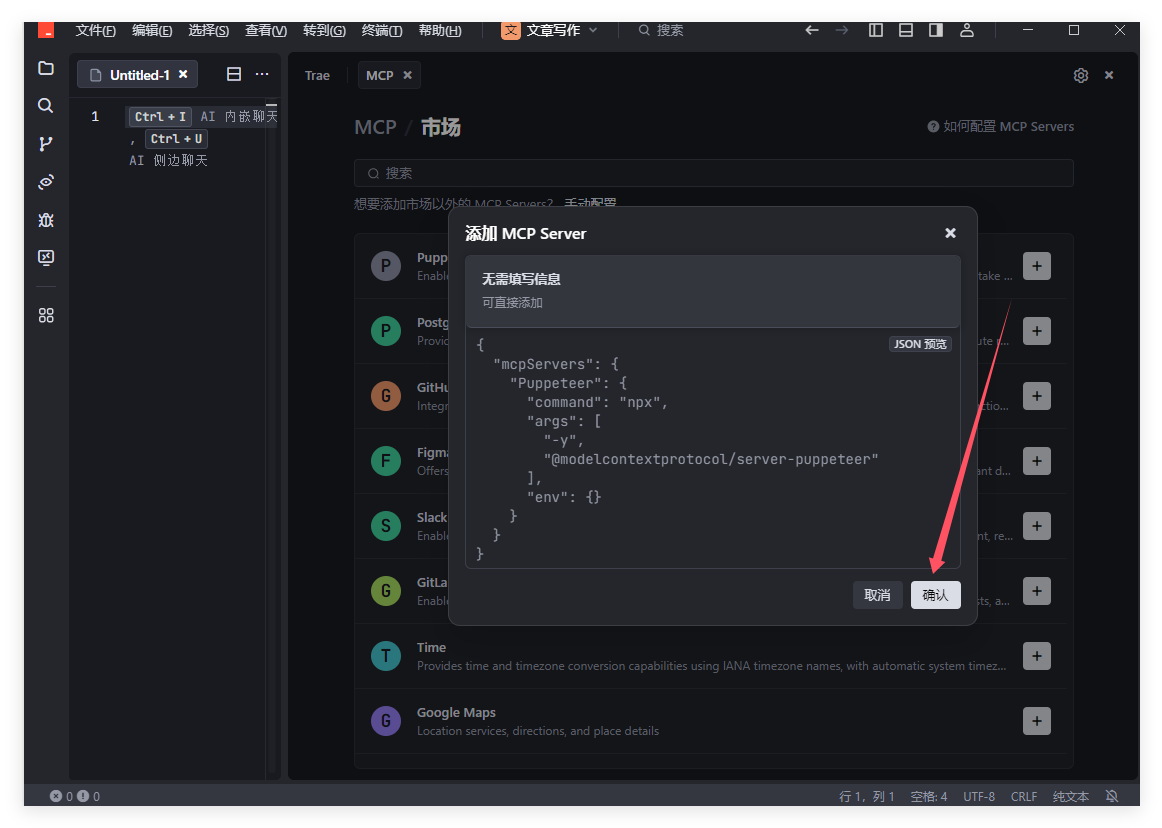Click the notifications bell in status bar
Screen dimensions: 1162x828
coord(1111,796)
